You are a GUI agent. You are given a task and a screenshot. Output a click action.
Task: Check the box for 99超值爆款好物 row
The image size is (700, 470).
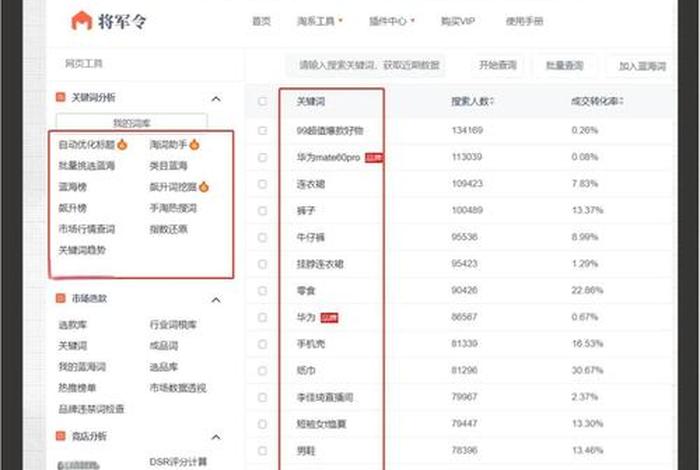point(262,130)
